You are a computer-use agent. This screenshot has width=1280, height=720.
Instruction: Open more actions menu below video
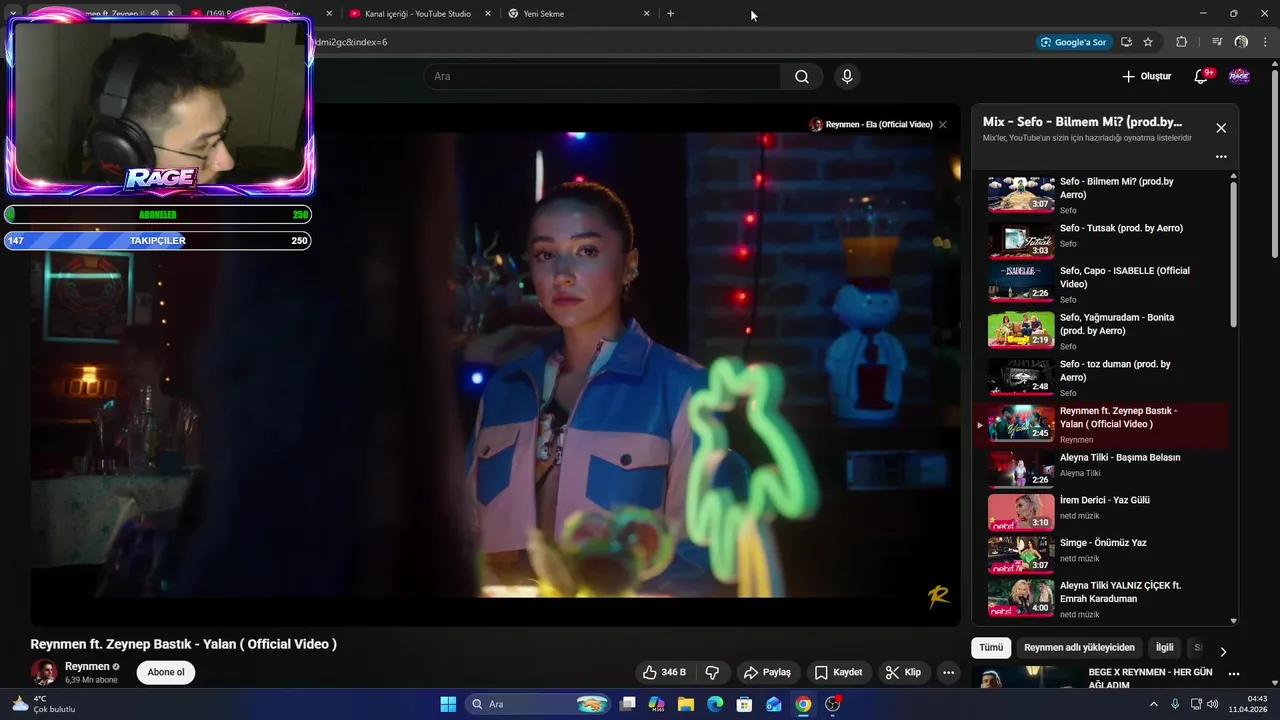(948, 673)
